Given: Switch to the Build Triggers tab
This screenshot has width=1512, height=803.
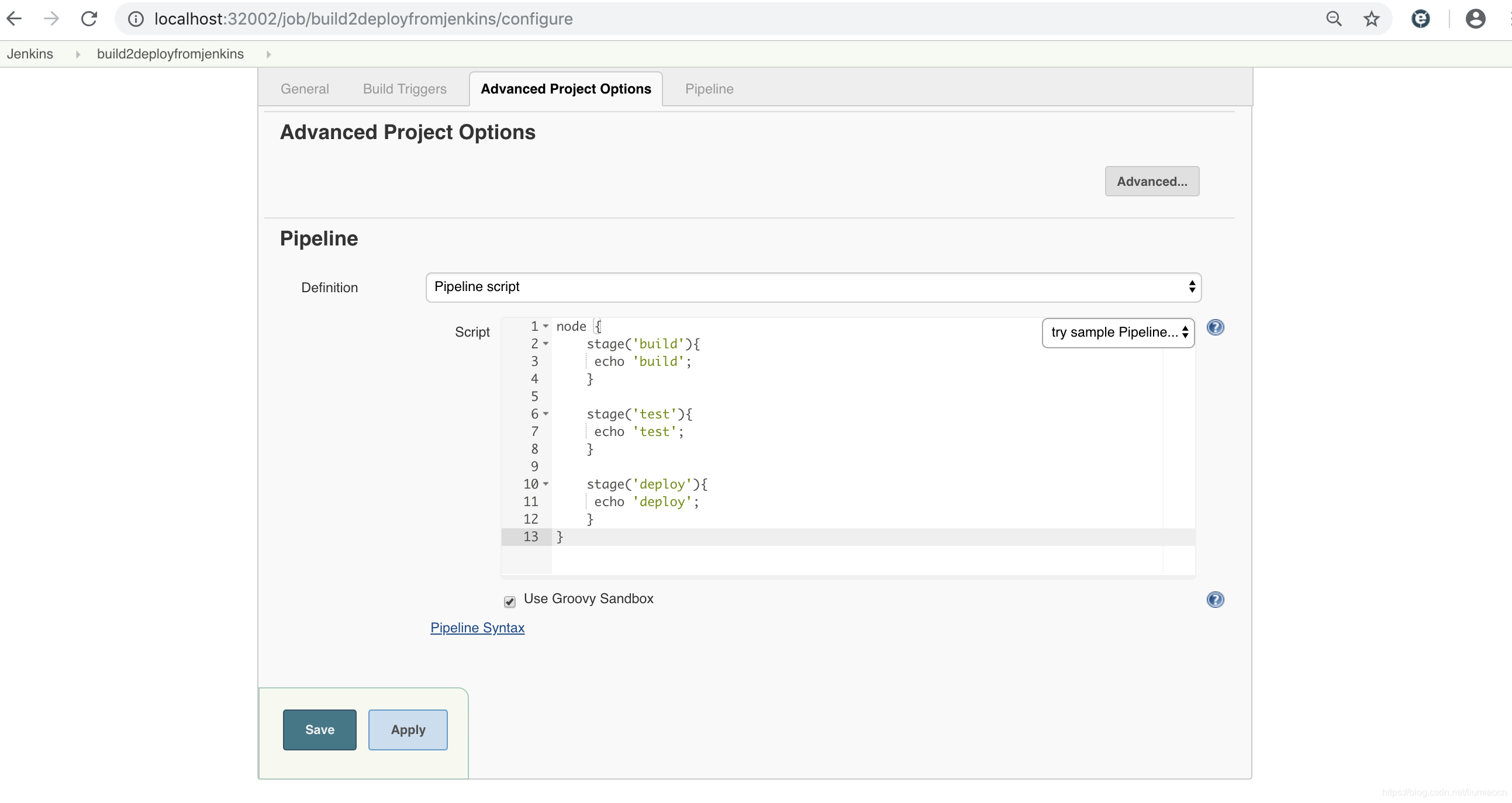Looking at the screenshot, I should pos(404,88).
